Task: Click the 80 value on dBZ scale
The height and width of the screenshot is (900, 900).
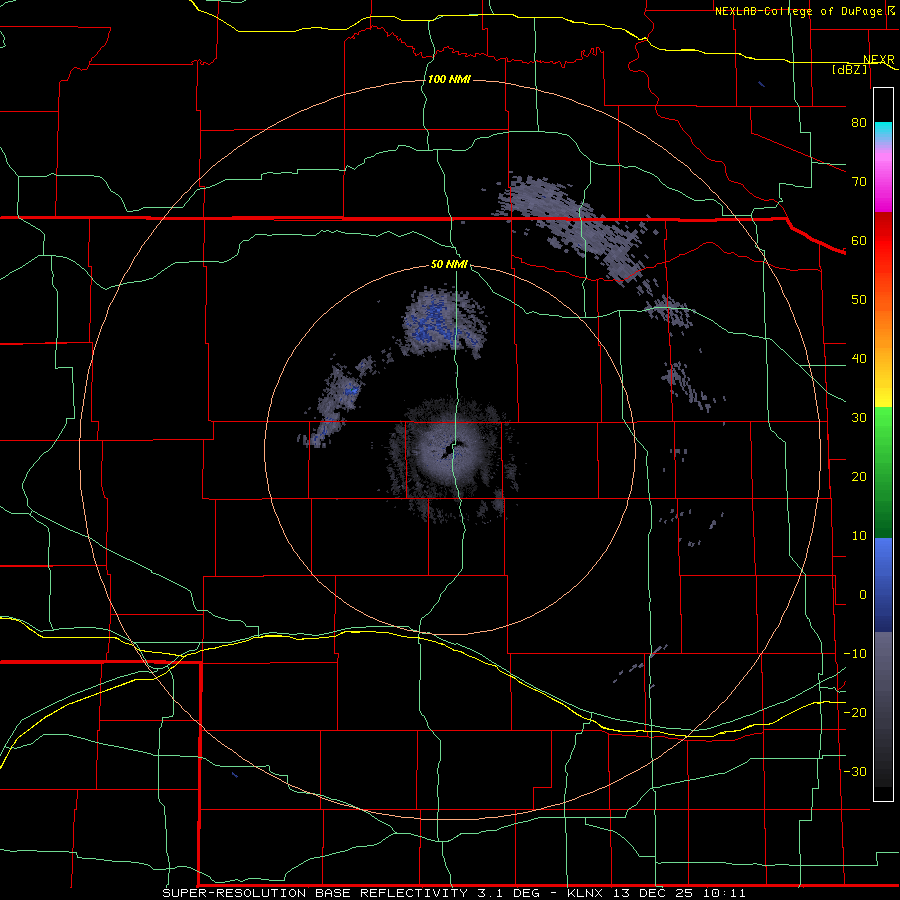Action: tap(859, 122)
